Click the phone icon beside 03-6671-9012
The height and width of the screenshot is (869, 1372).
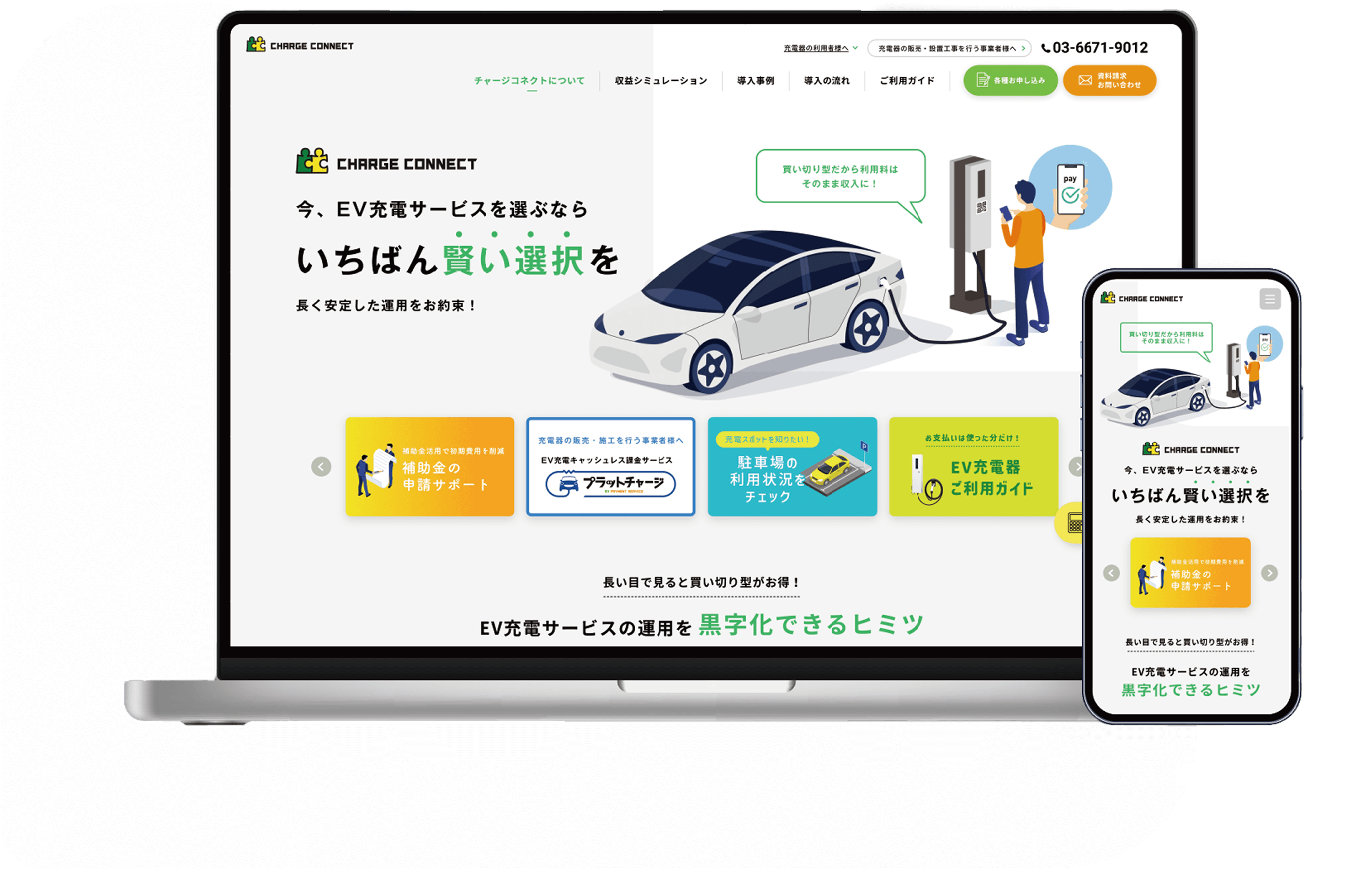[x=1045, y=49]
